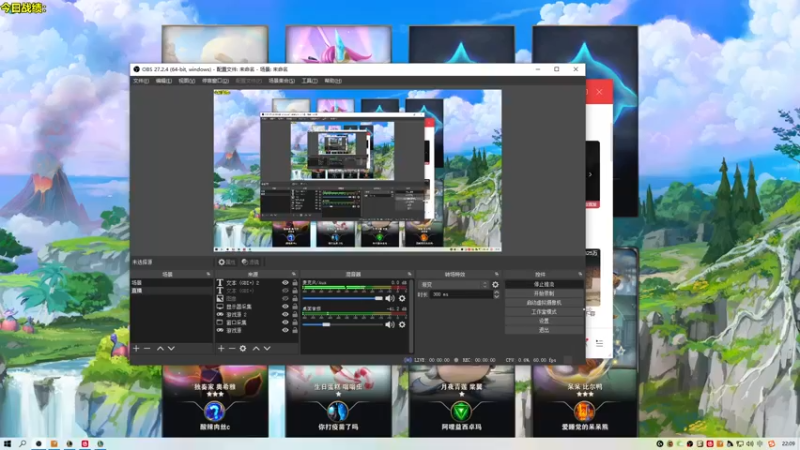The width and height of the screenshot is (800, 450).
Task: Enable 工作室模式 studio mode
Action: click(x=544, y=312)
